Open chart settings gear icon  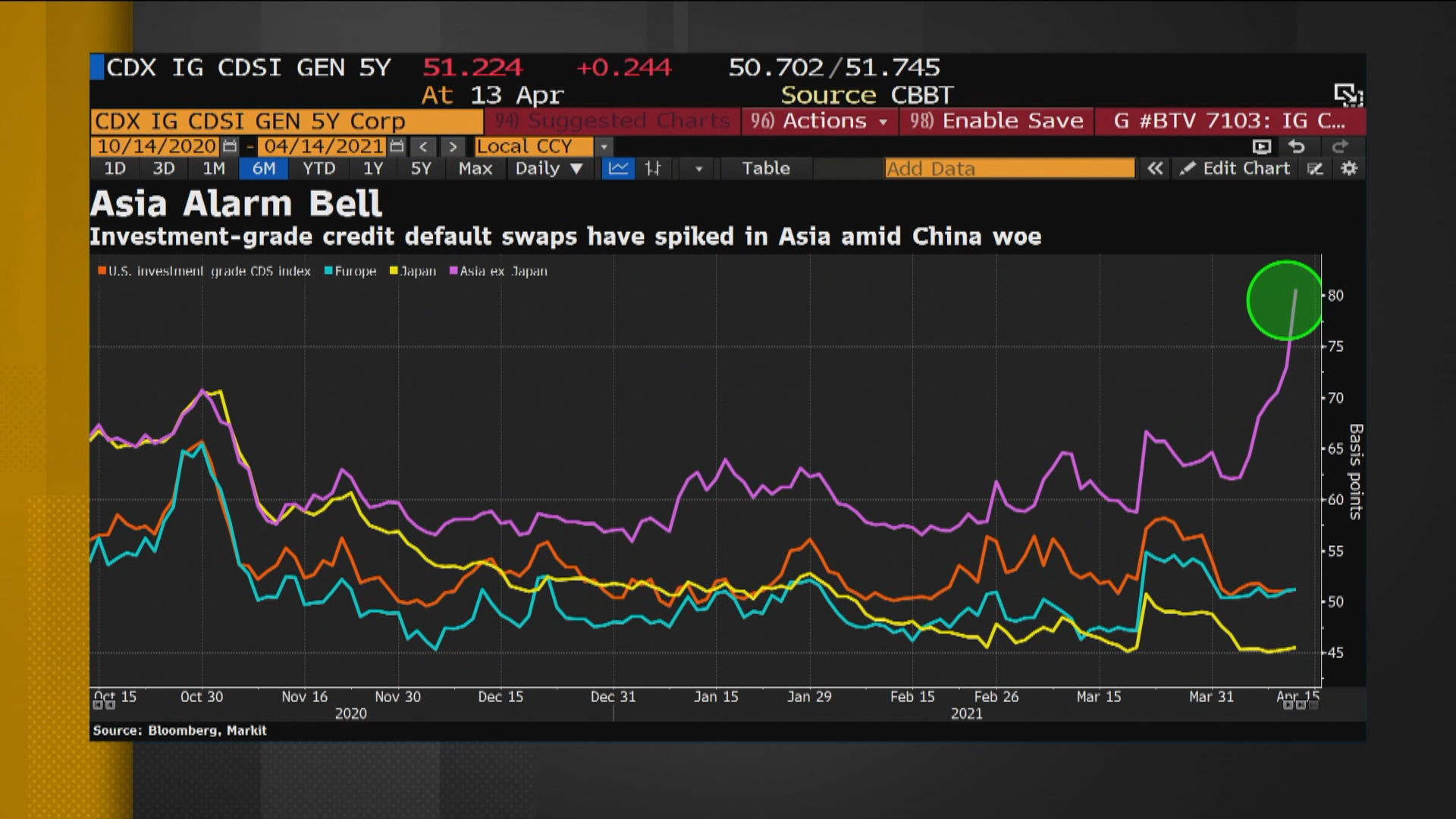pos(1349,168)
